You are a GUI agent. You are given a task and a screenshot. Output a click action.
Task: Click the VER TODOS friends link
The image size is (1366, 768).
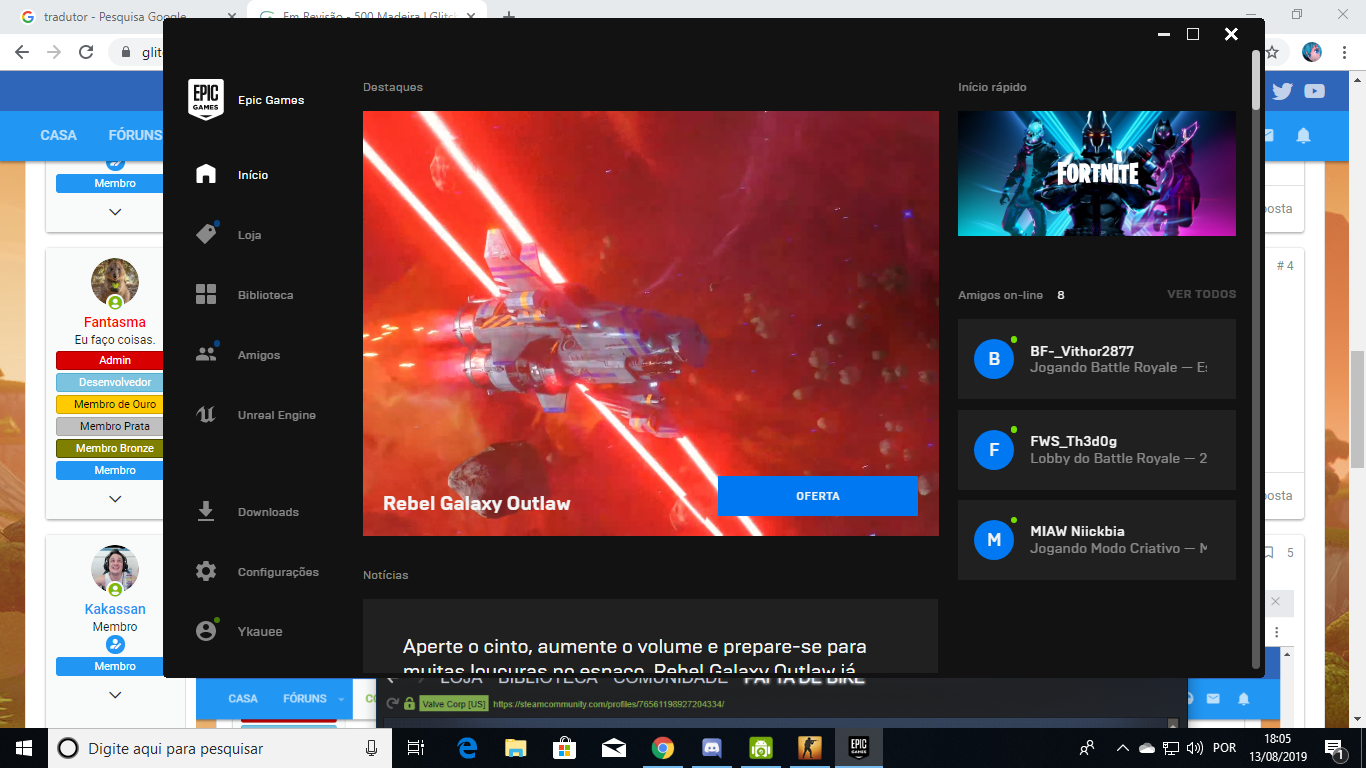point(1201,295)
